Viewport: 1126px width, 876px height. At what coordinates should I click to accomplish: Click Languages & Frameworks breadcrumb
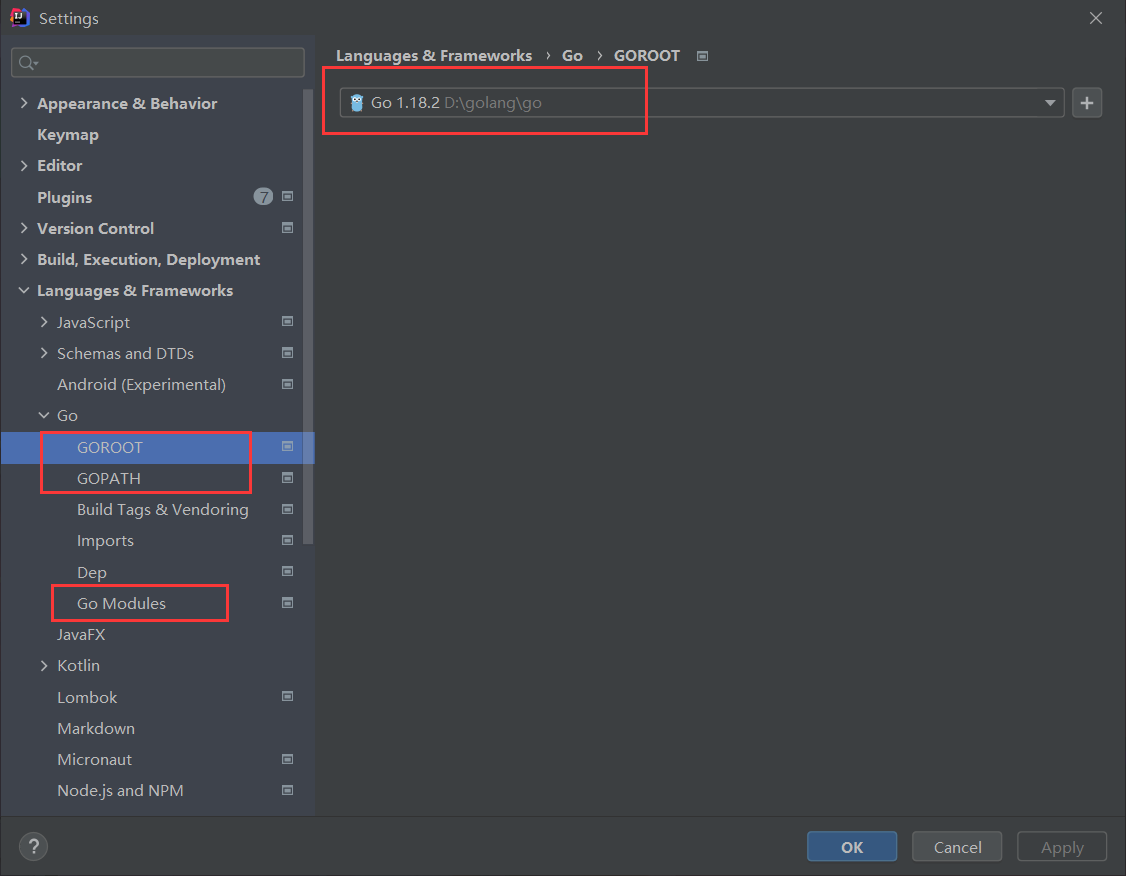434,56
